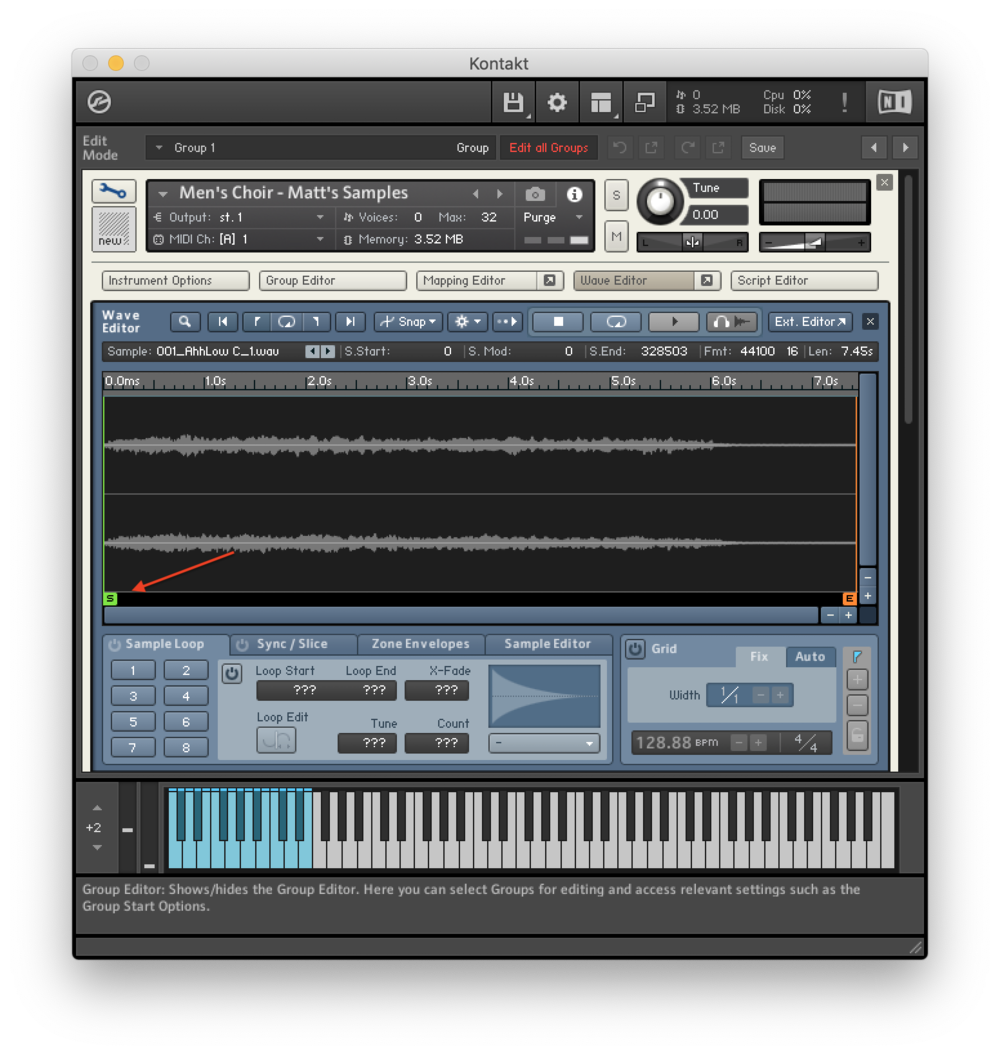Open the instrument info icon

click(574, 194)
